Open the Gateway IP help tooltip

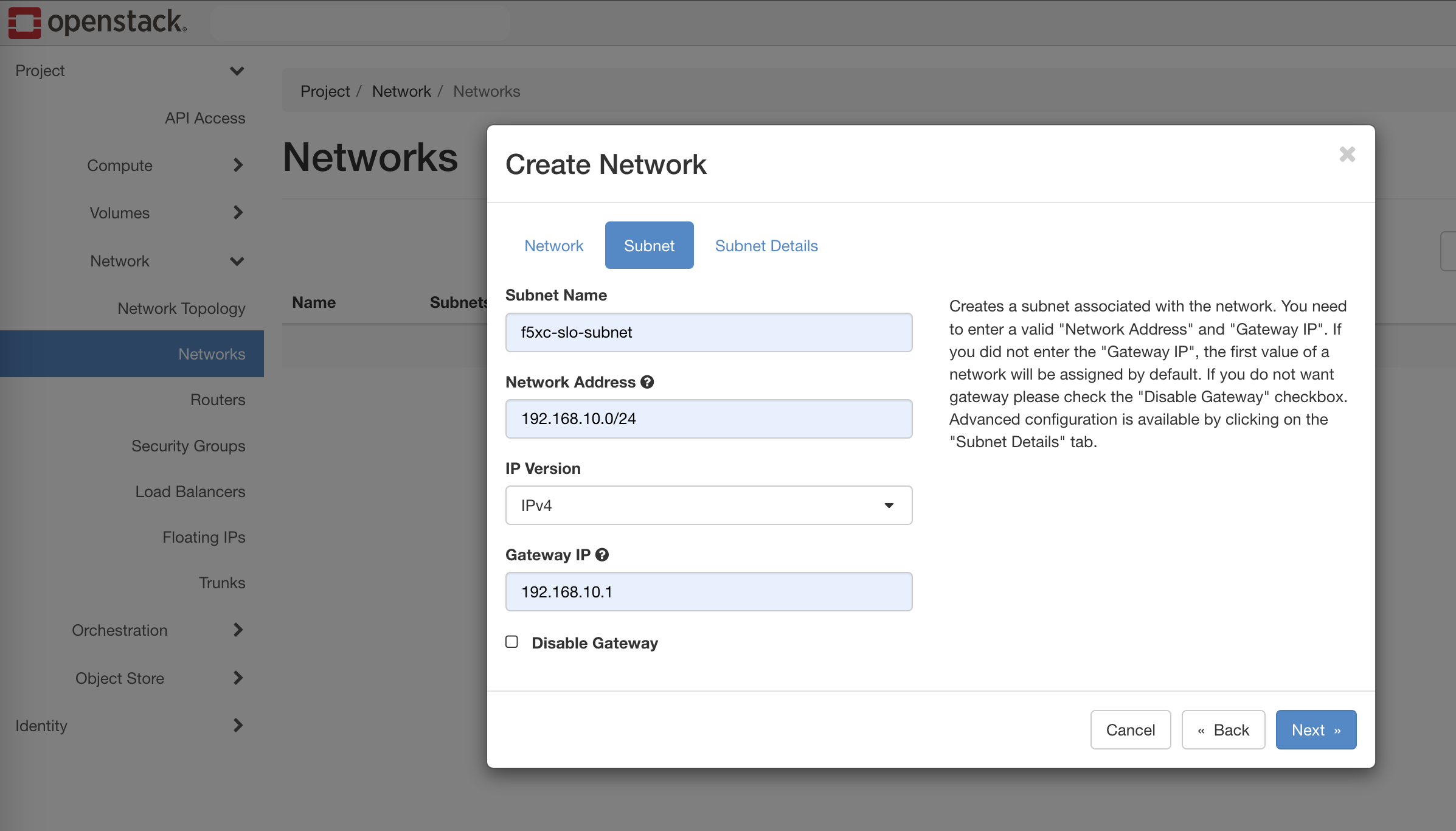click(602, 555)
